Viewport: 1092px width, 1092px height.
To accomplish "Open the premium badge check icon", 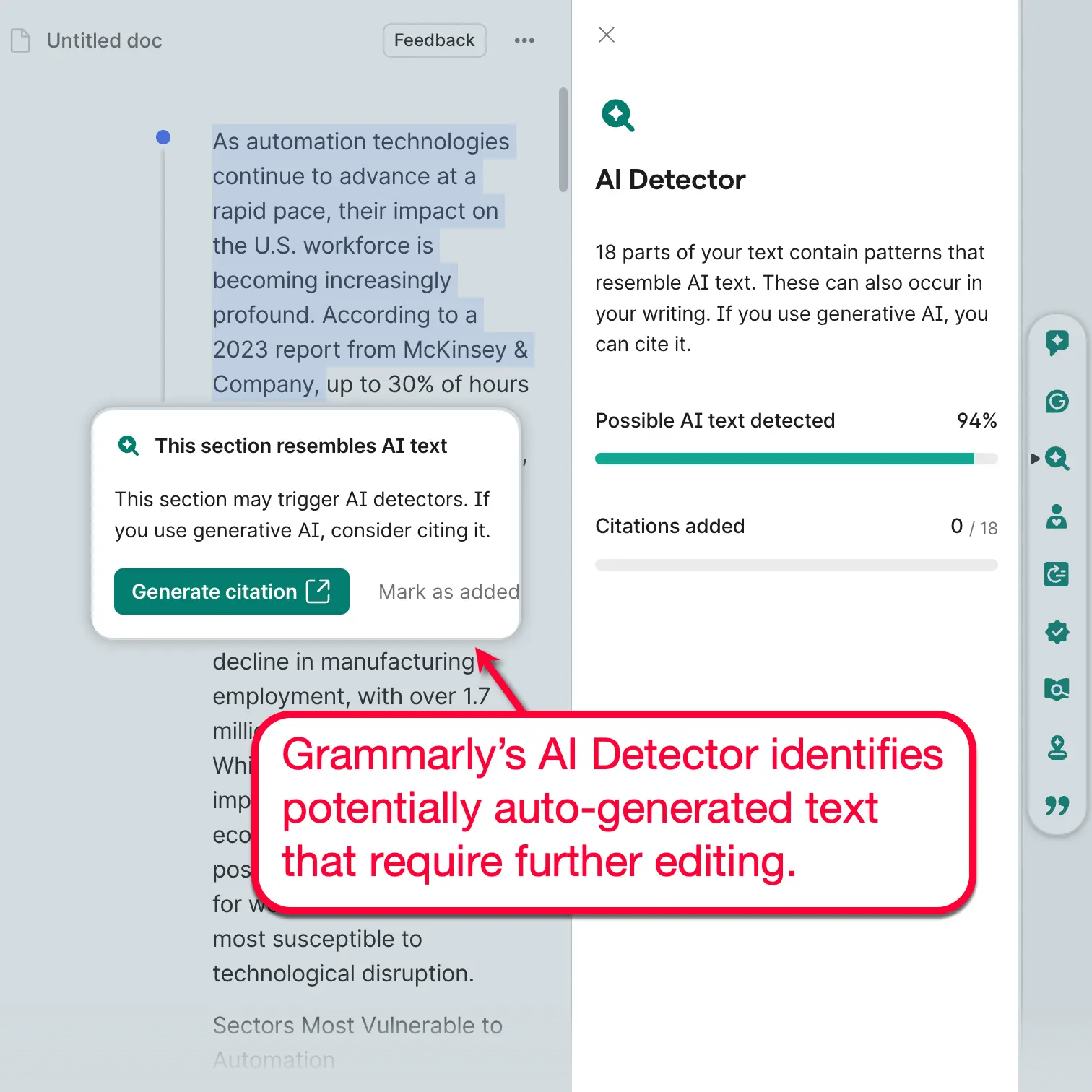I will pos(1057,632).
